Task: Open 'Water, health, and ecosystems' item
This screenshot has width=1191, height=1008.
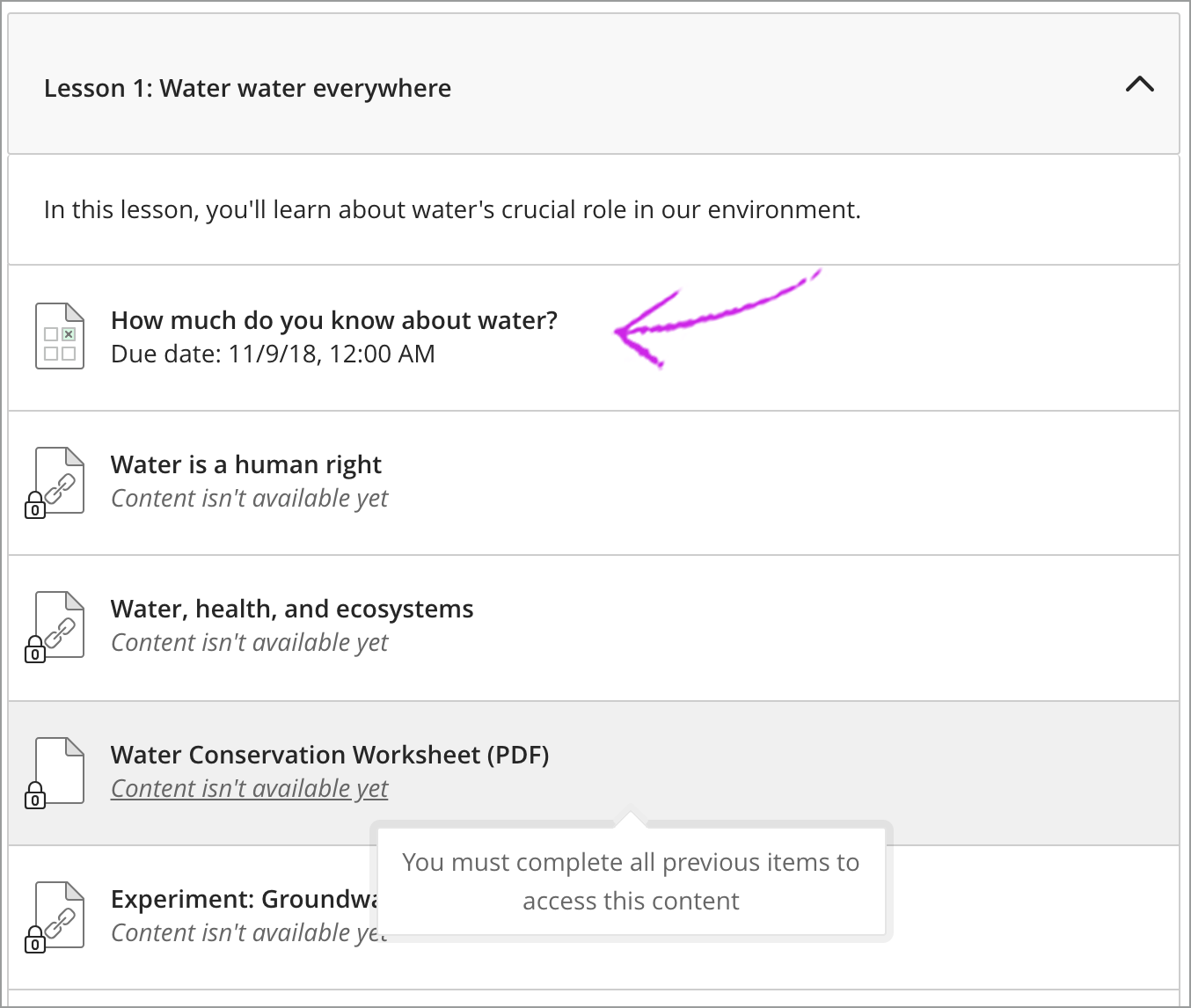Action: click(x=292, y=609)
